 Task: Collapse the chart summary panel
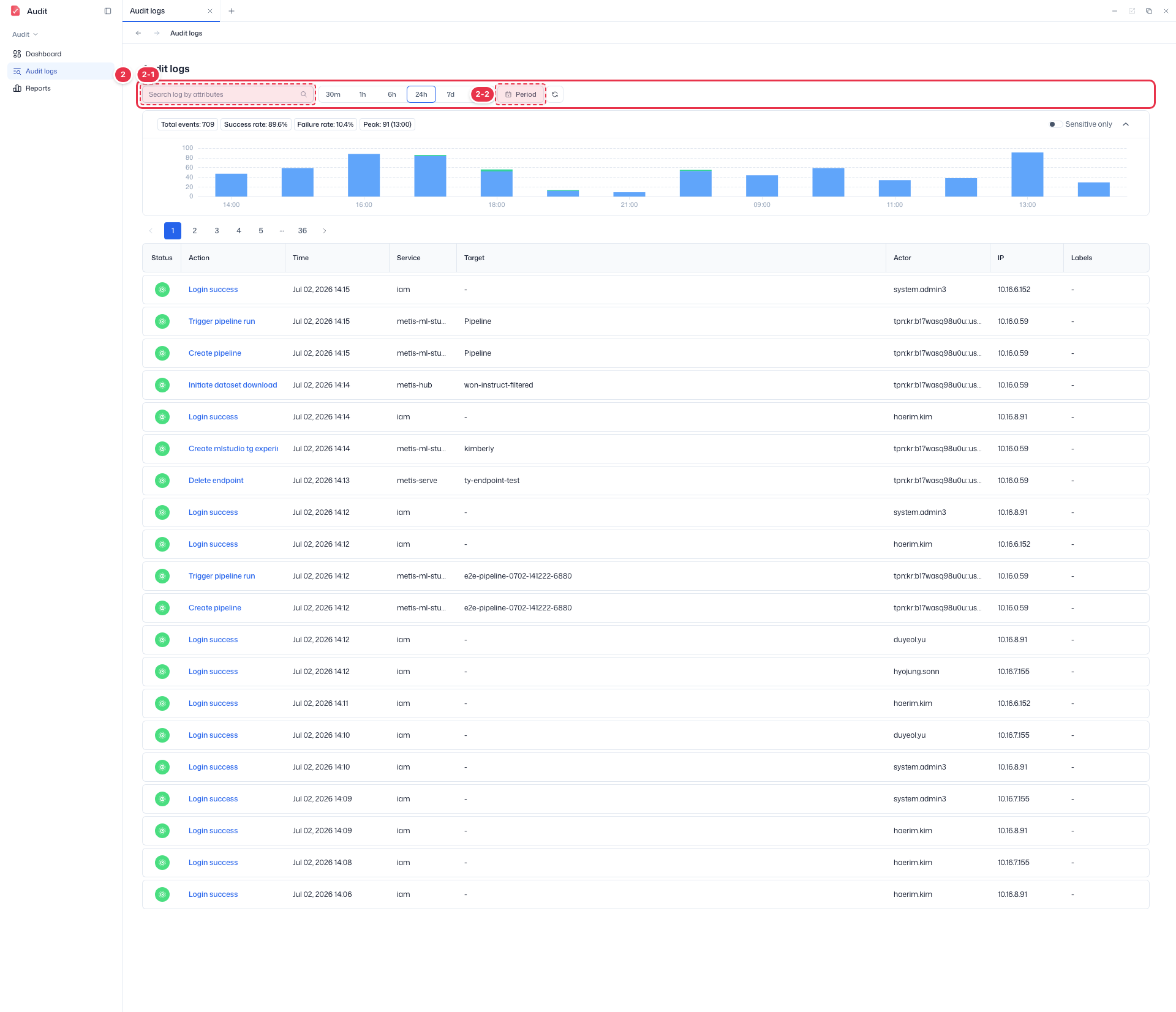point(1126,124)
